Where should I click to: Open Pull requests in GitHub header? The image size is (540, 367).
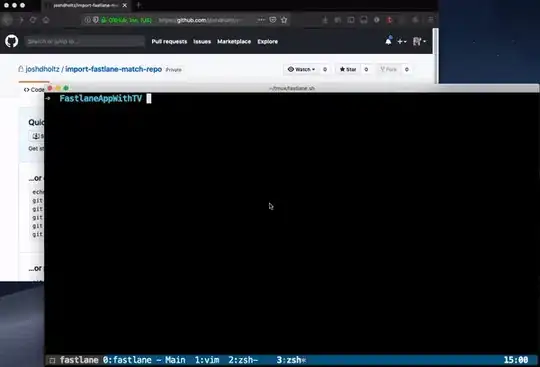pyautogui.click(x=169, y=41)
